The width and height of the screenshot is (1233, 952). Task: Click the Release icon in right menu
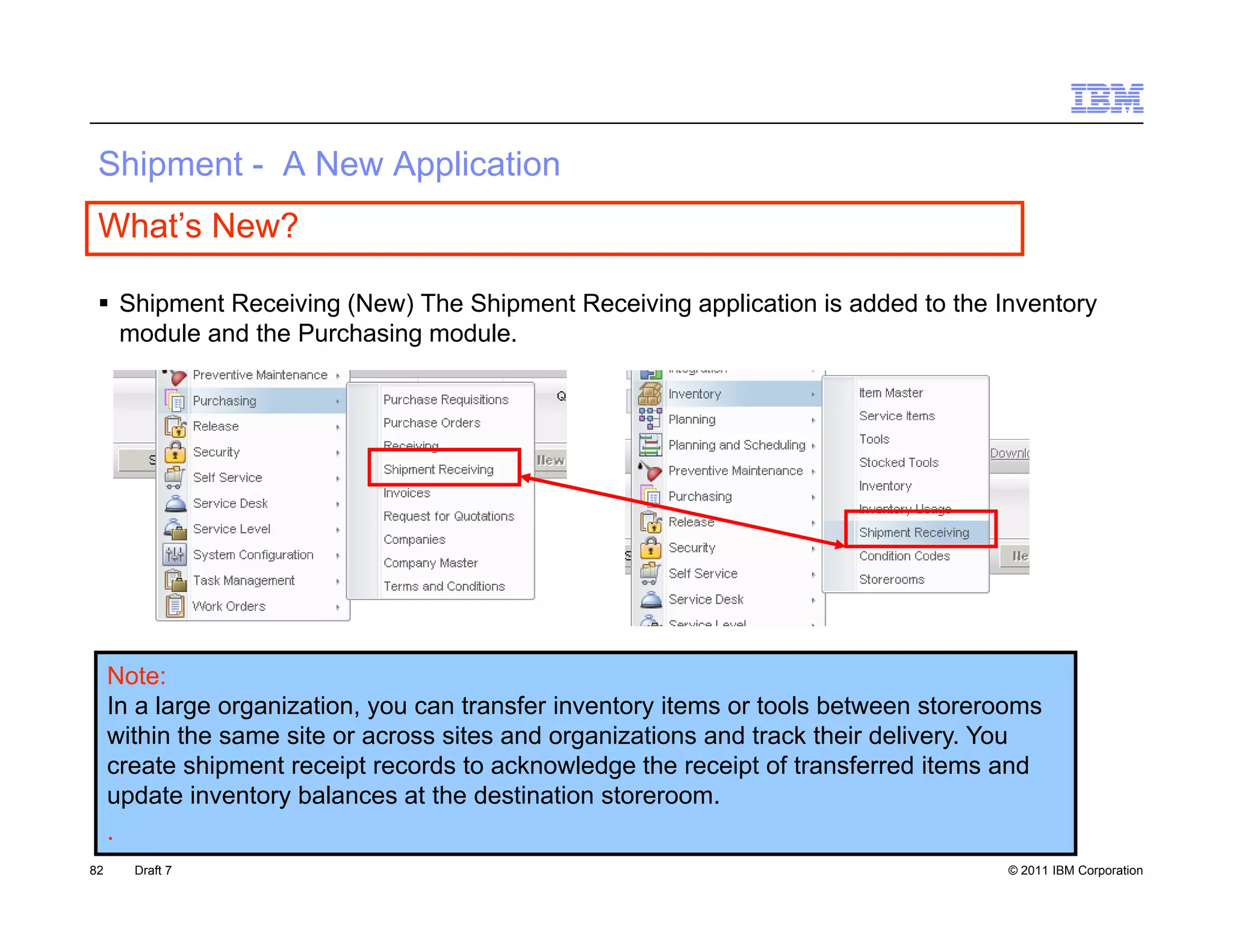tap(651, 522)
